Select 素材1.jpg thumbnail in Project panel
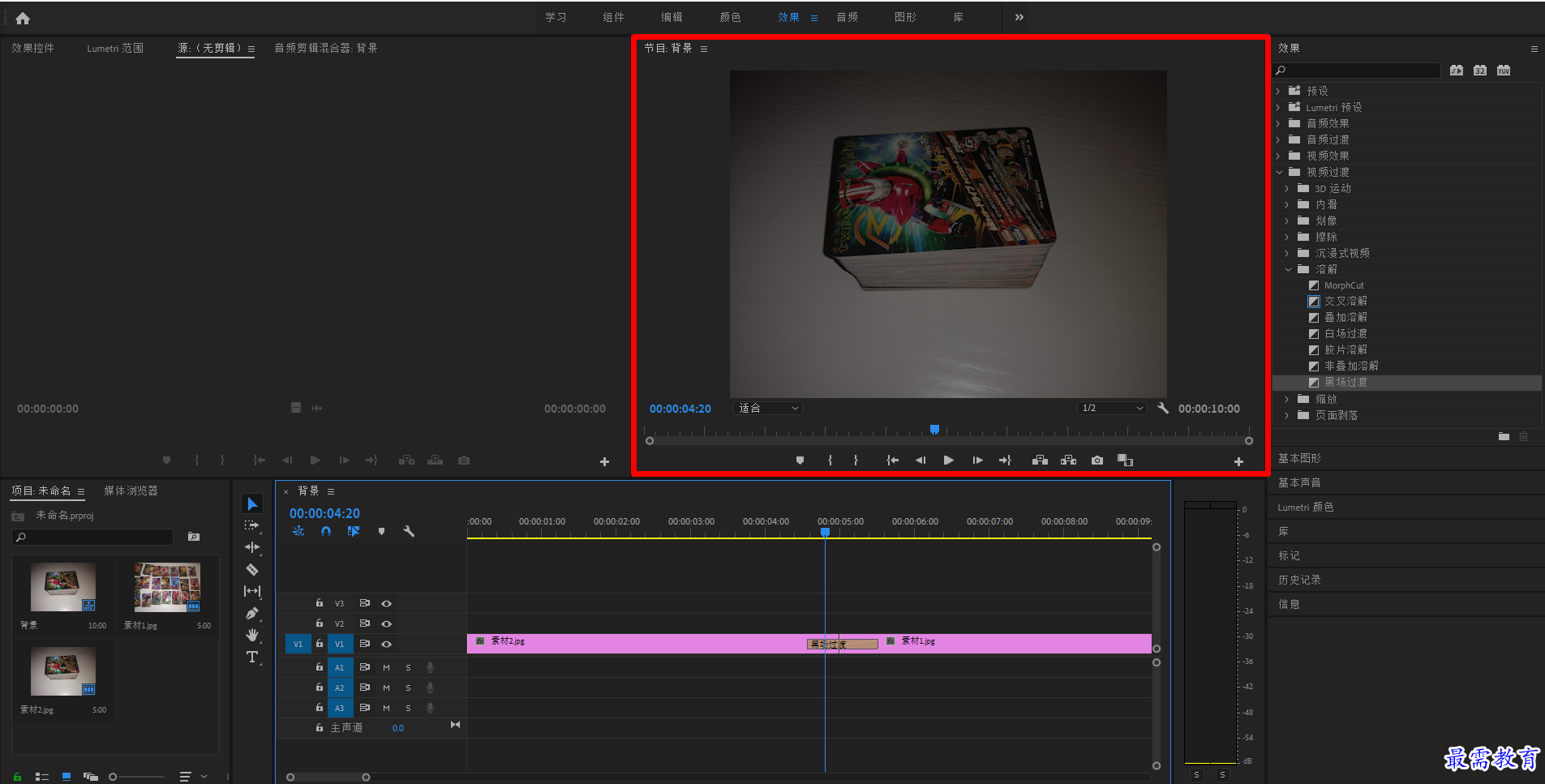Image resolution: width=1545 pixels, height=784 pixels. click(166, 587)
